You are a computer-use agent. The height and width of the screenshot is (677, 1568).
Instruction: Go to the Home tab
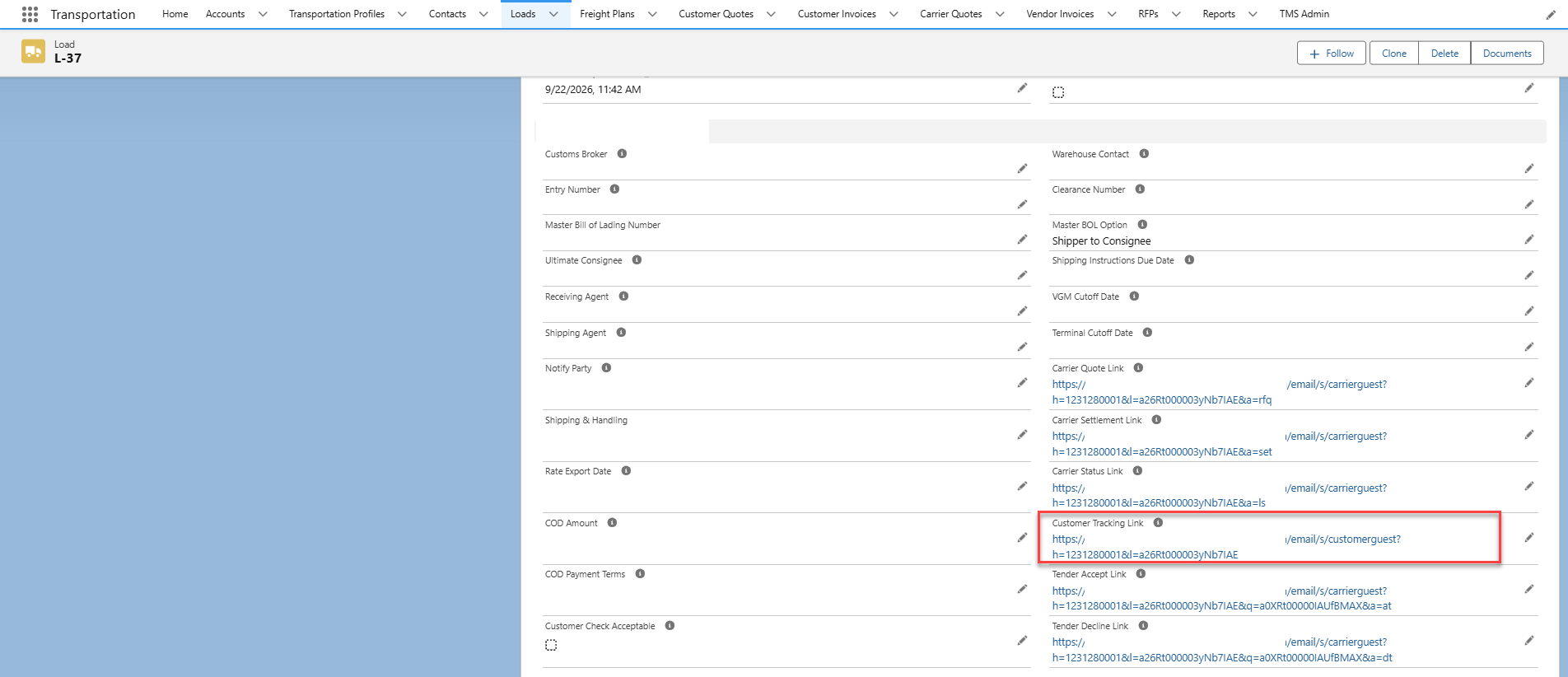[x=175, y=14]
